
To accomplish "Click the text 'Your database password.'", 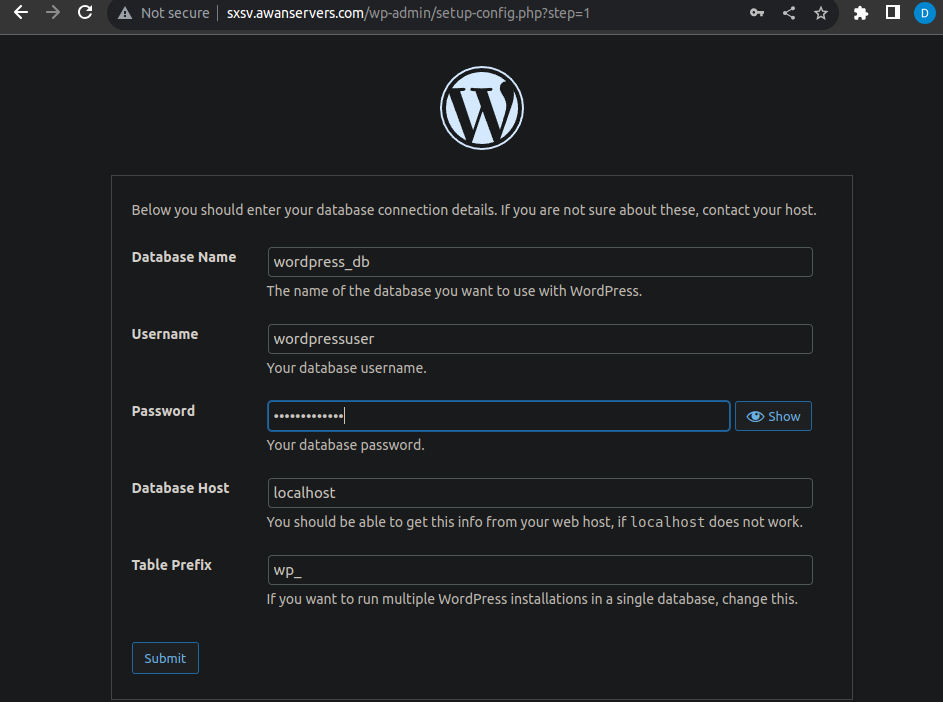I will click(x=346, y=445).
